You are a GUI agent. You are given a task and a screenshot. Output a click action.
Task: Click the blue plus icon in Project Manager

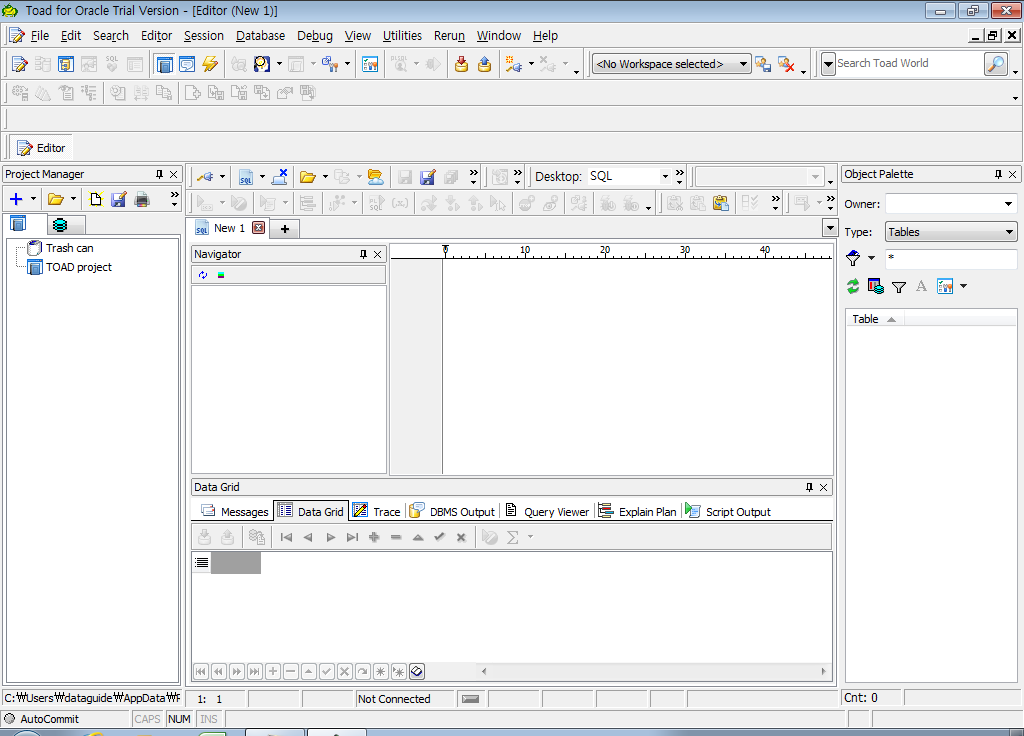pos(16,200)
